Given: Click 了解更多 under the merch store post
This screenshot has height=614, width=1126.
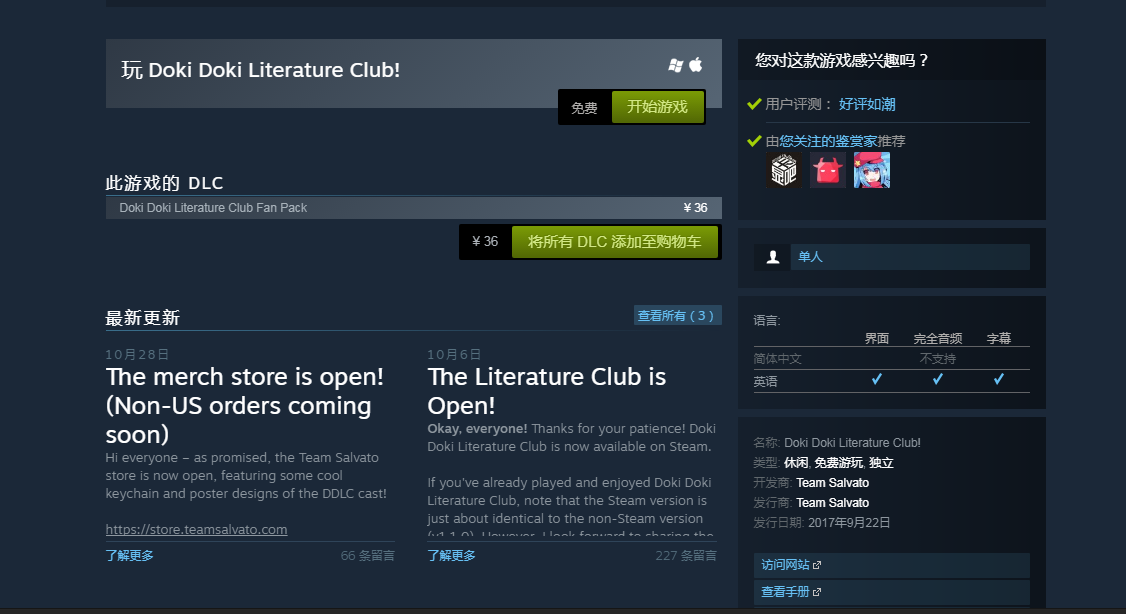Looking at the screenshot, I should click(x=129, y=555).
